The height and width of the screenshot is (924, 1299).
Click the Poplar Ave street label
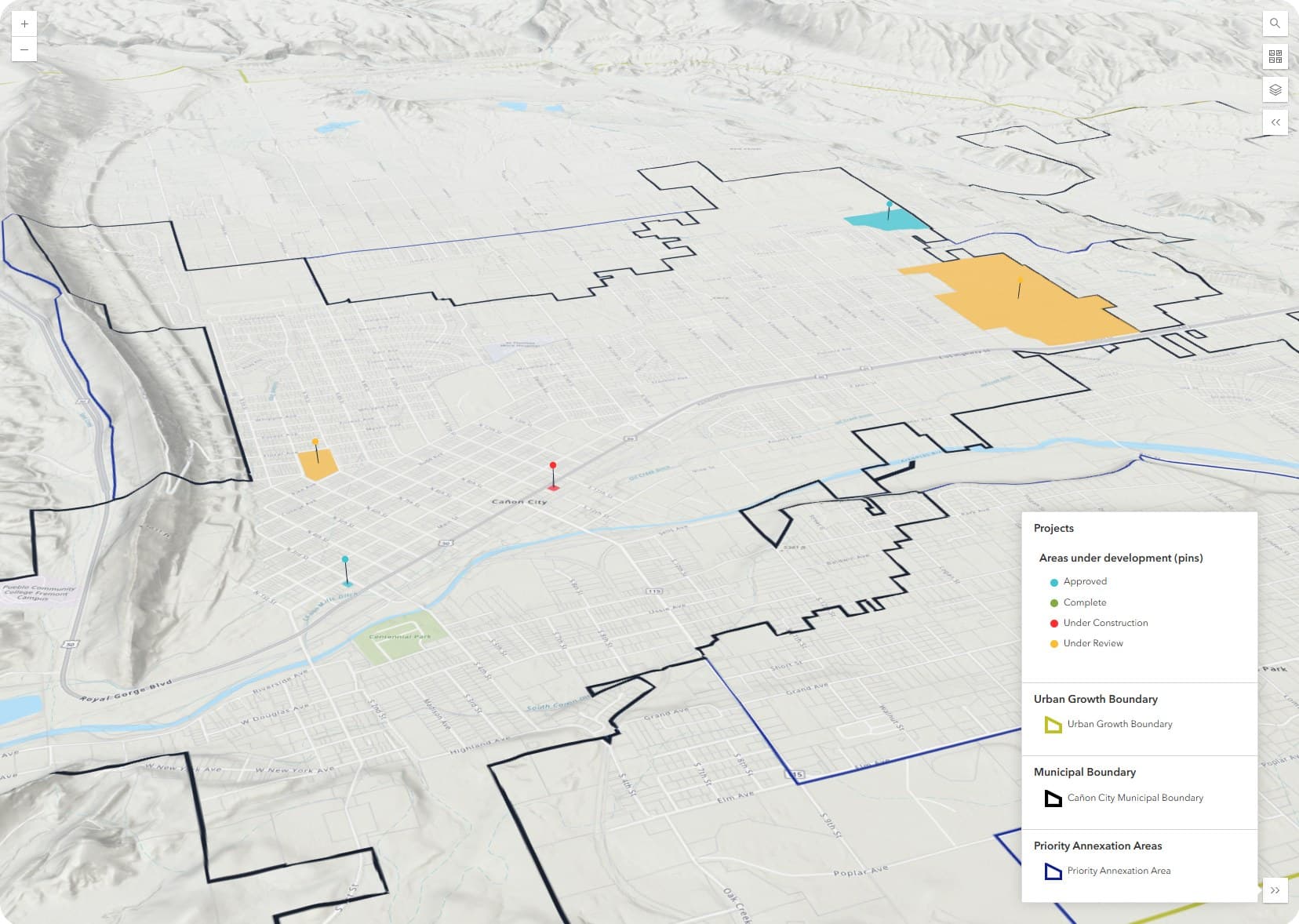pos(861,871)
